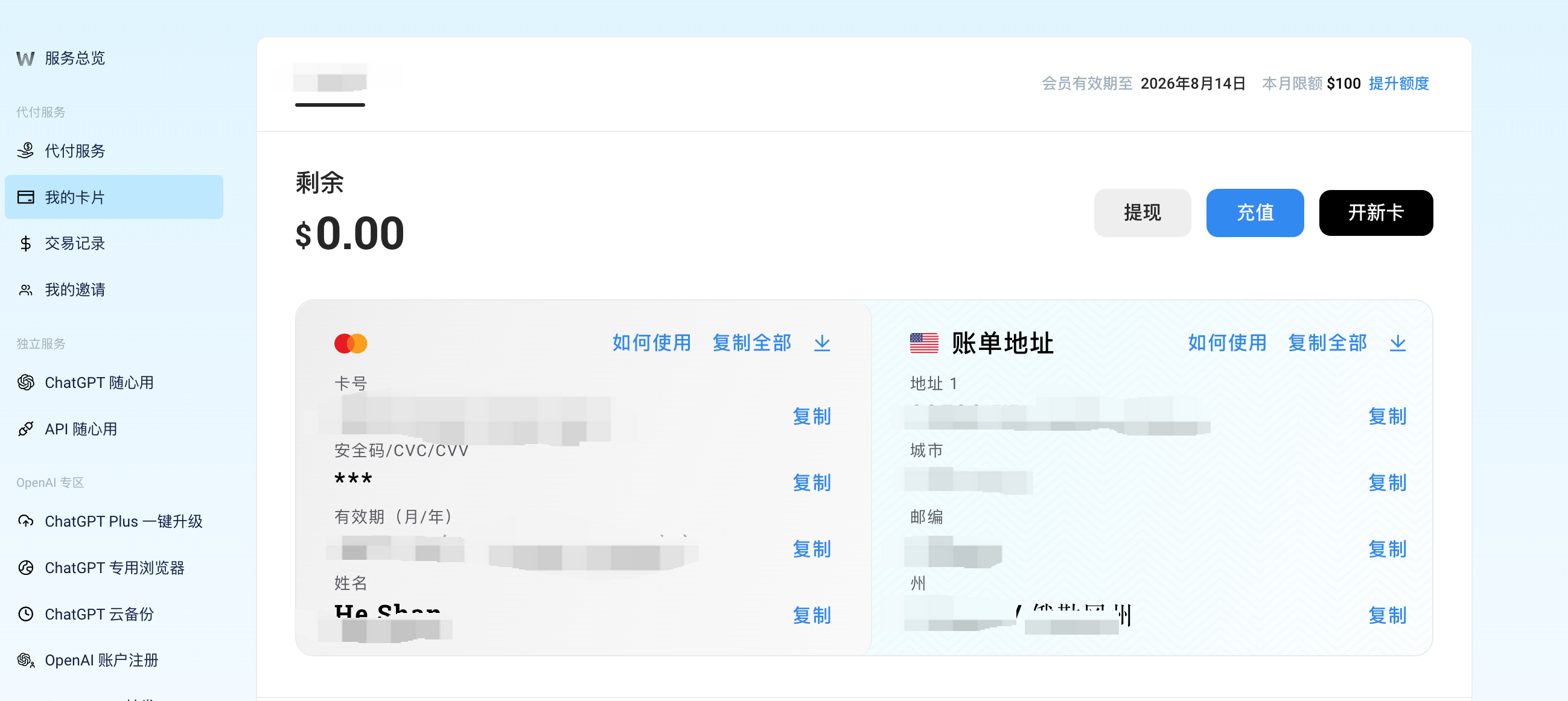Click download arrow in card details panel
The image size is (1568, 701).
(x=822, y=343)
